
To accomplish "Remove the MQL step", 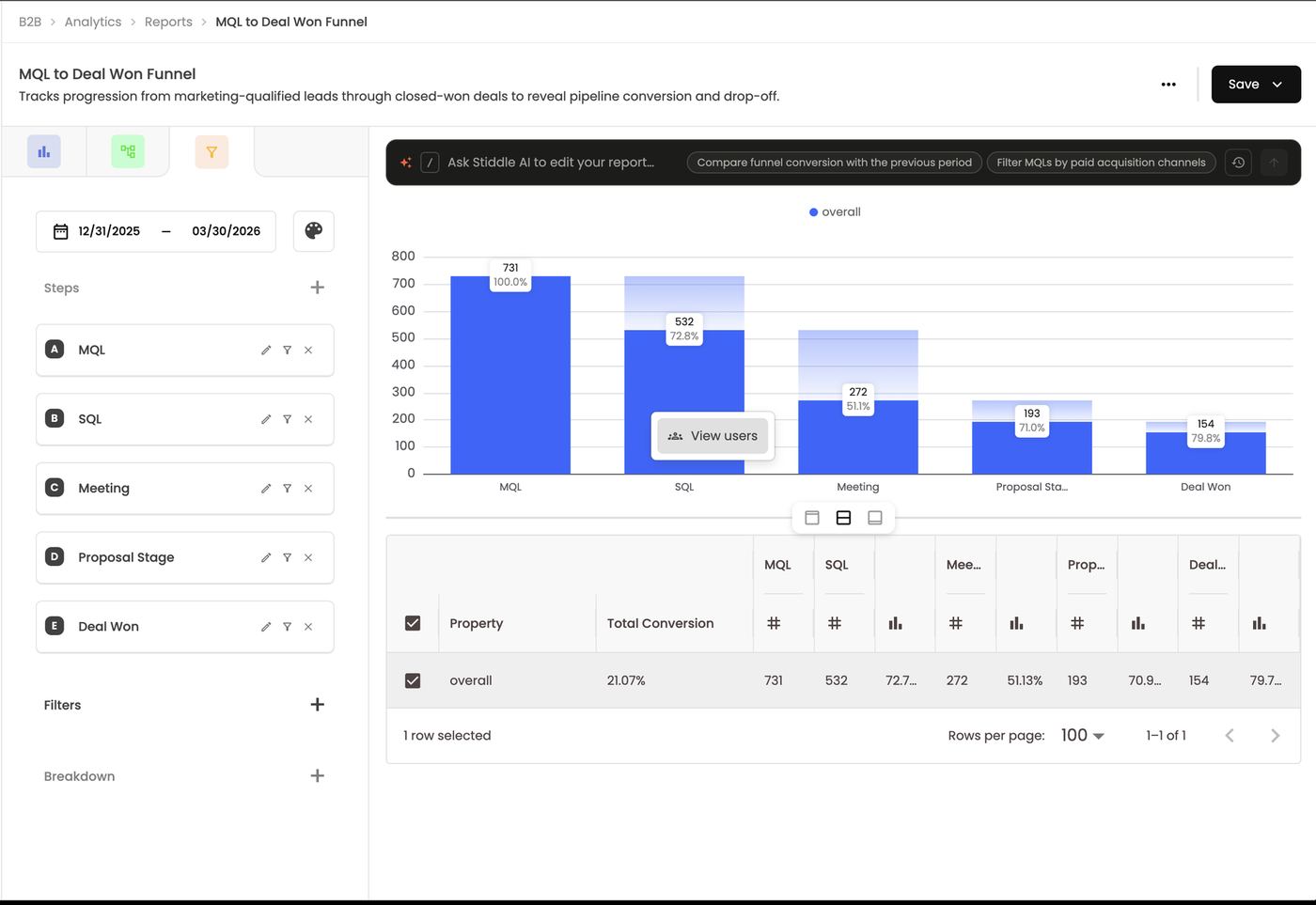I will 308,350.
